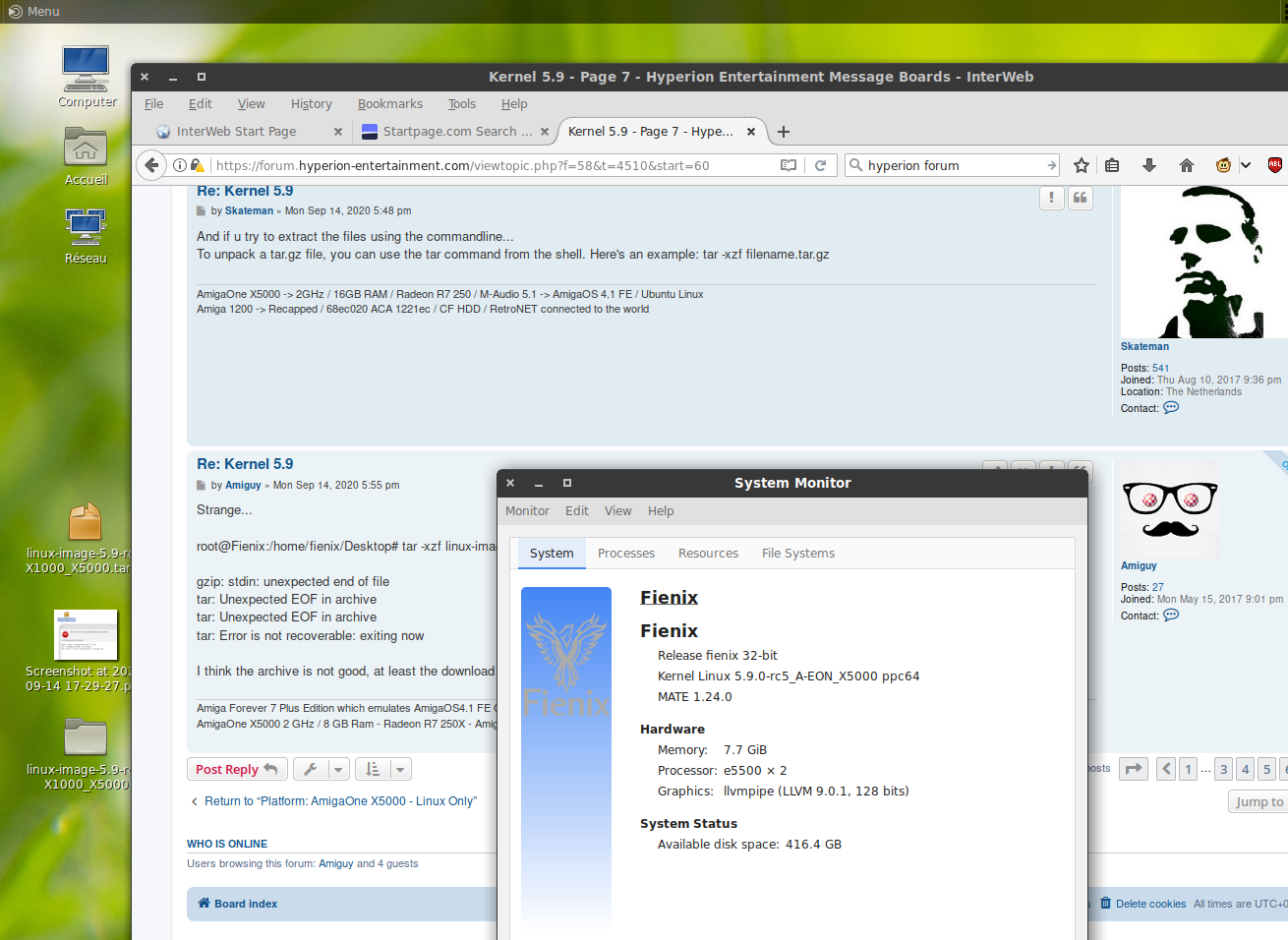Click the browser back arrow button

pyautogui.click(x=151, y=165)
